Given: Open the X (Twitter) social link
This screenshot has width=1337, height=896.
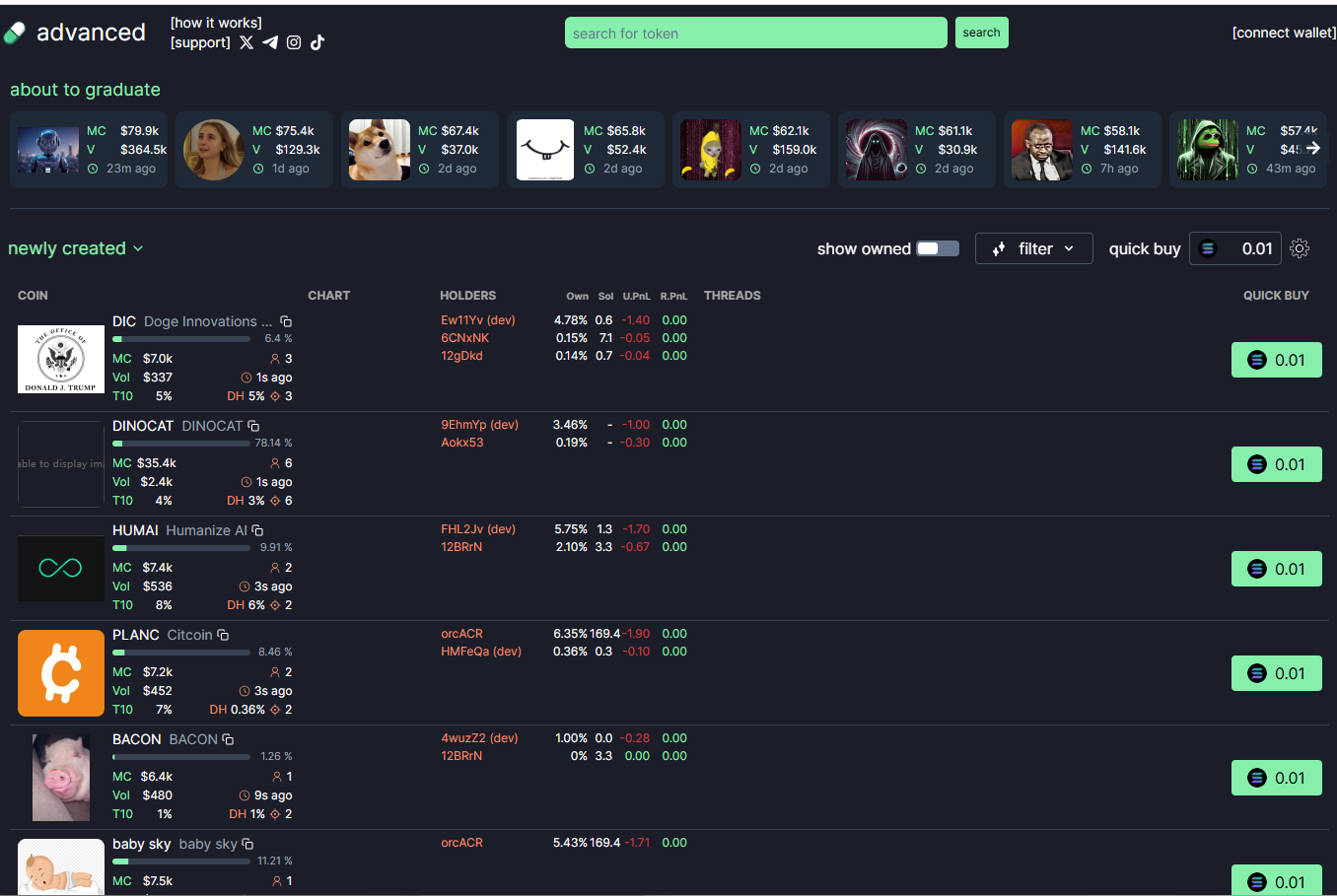Looking at the screenshot, I should [246, 42].
